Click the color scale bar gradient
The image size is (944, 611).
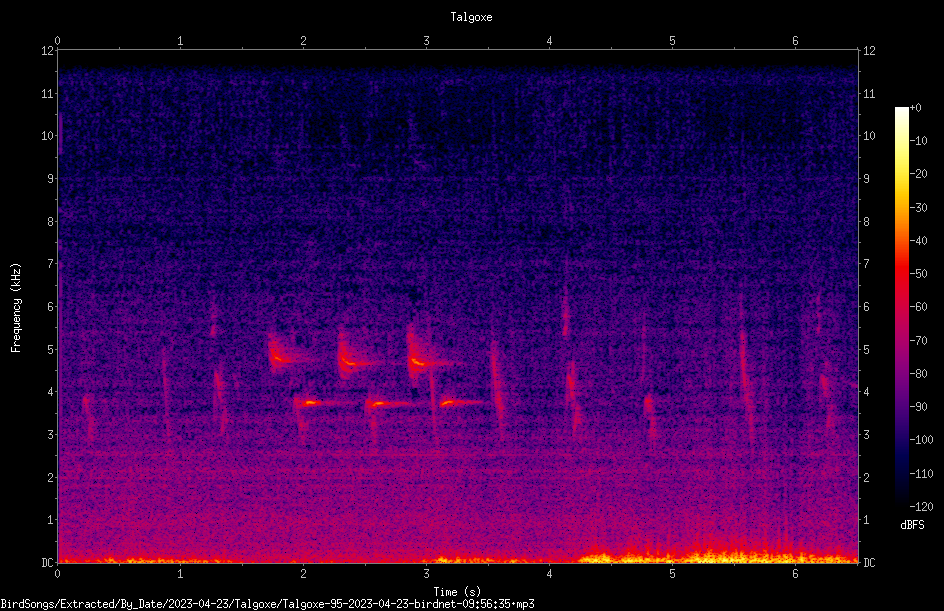(x=901, y=306)
